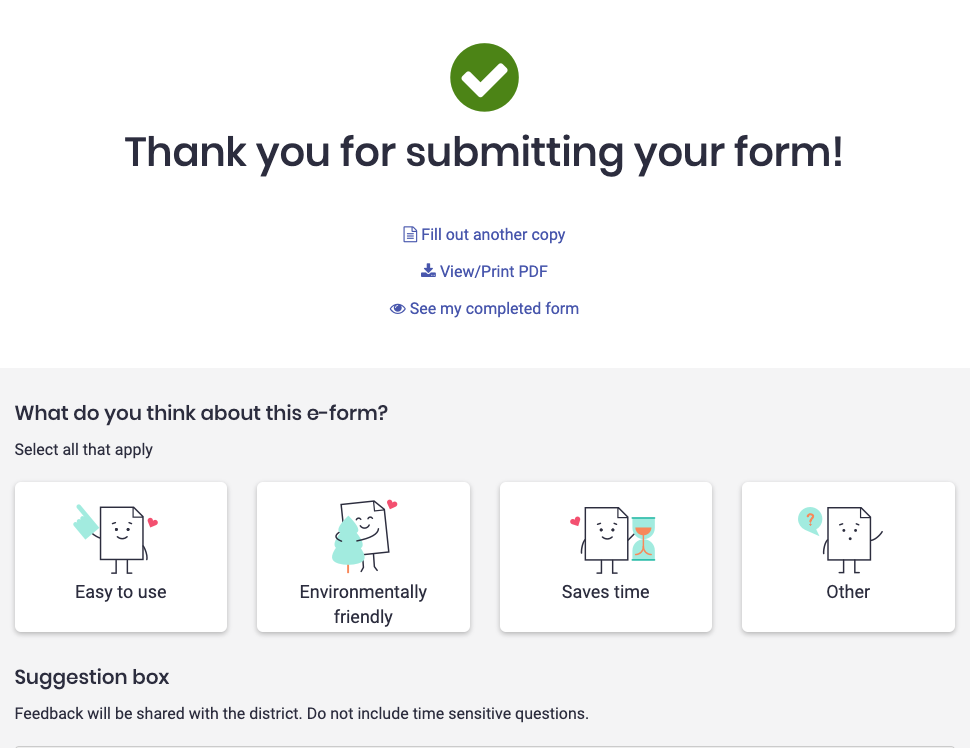The width and height of the screenshot is (970, 748).
Task: Choose the Saves time label
Action: pyautogui.click(x=606, y=592)
